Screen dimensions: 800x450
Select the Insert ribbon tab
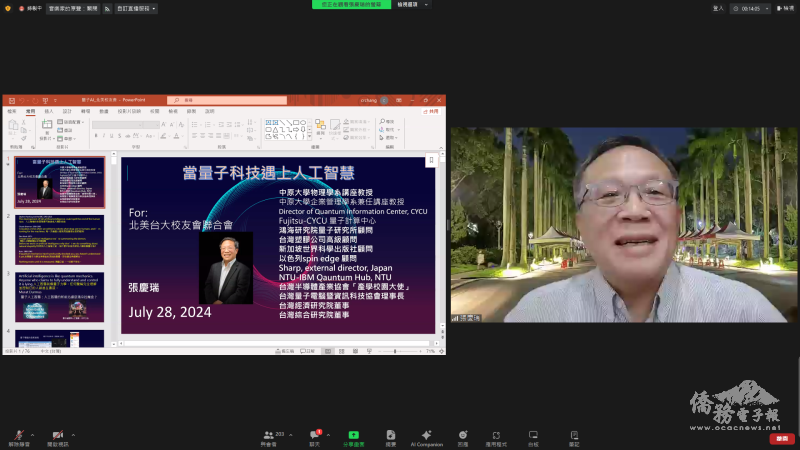coord(49,111)
